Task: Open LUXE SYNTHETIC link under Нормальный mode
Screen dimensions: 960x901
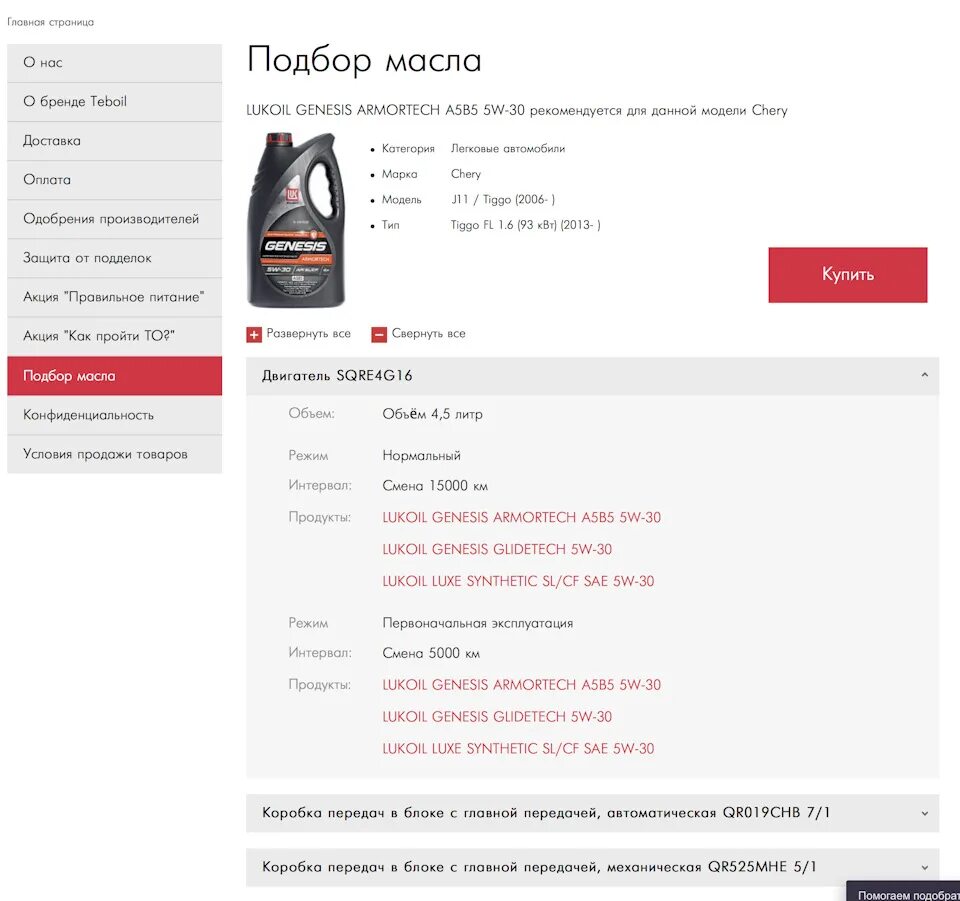Action: click(518, 581)
